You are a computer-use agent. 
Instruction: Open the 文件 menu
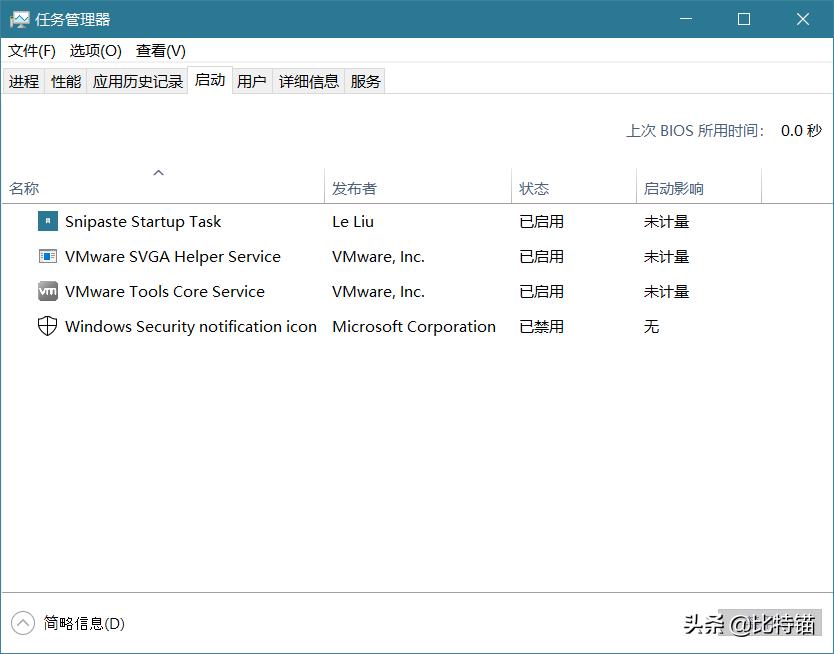(x=31, y=50)
